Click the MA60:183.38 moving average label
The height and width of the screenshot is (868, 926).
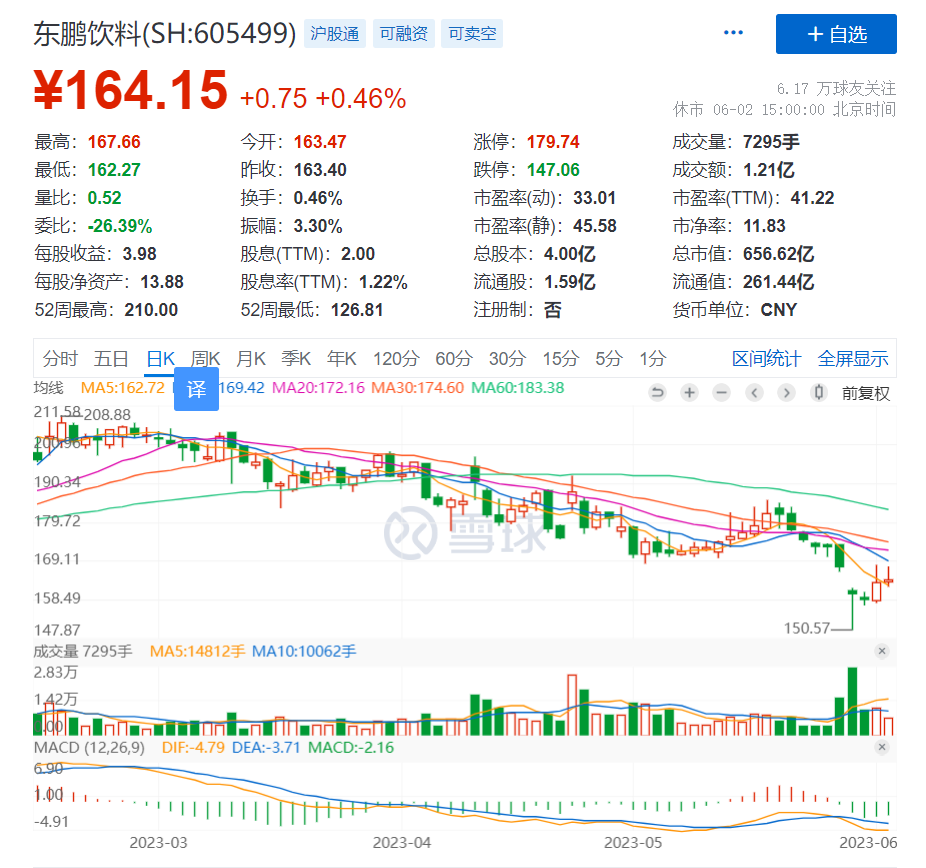(517, 388)
